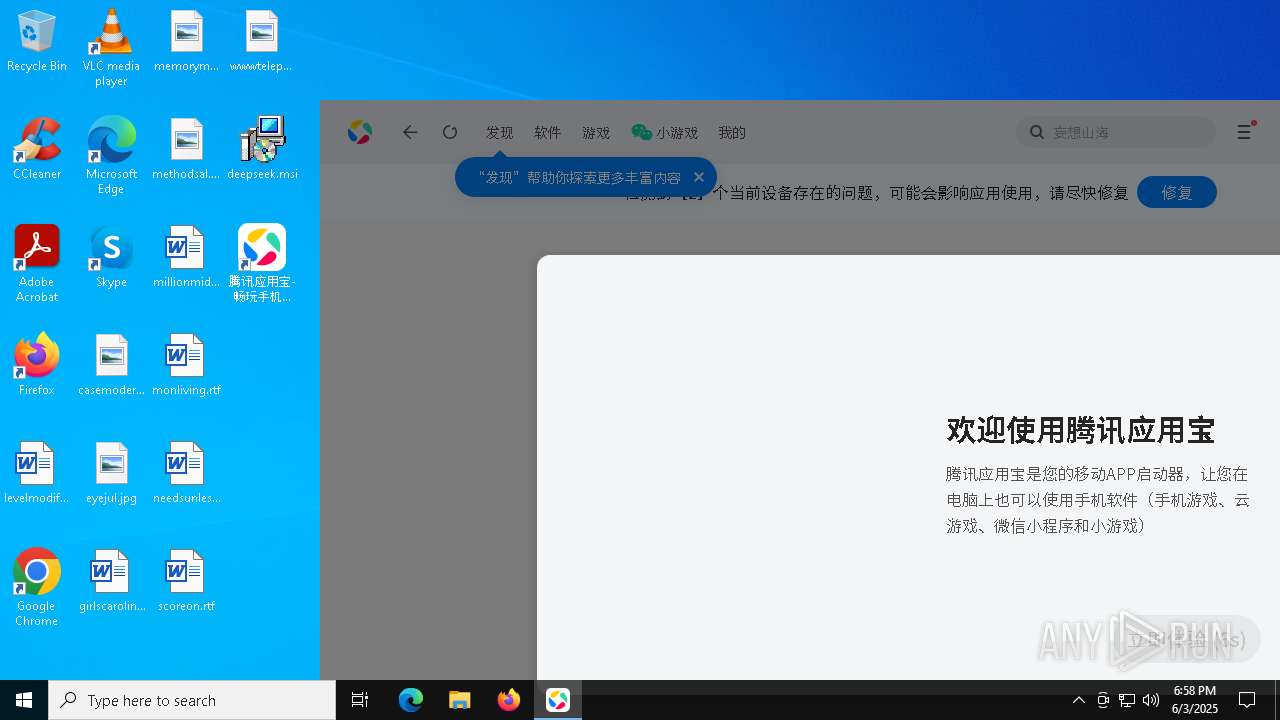Screen dimensions: 1280x720
Task: Switch to the 发现 tab
Action: coord(500,132)
